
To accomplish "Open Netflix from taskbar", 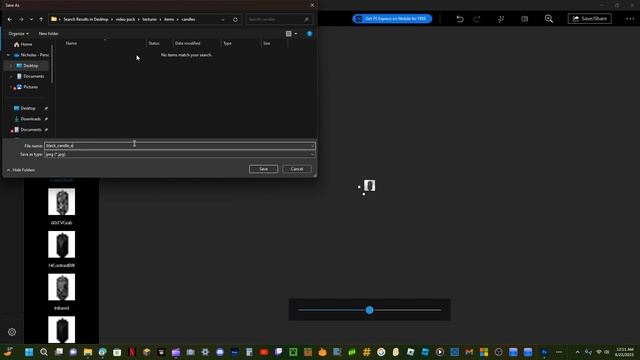I will [132, 352].
